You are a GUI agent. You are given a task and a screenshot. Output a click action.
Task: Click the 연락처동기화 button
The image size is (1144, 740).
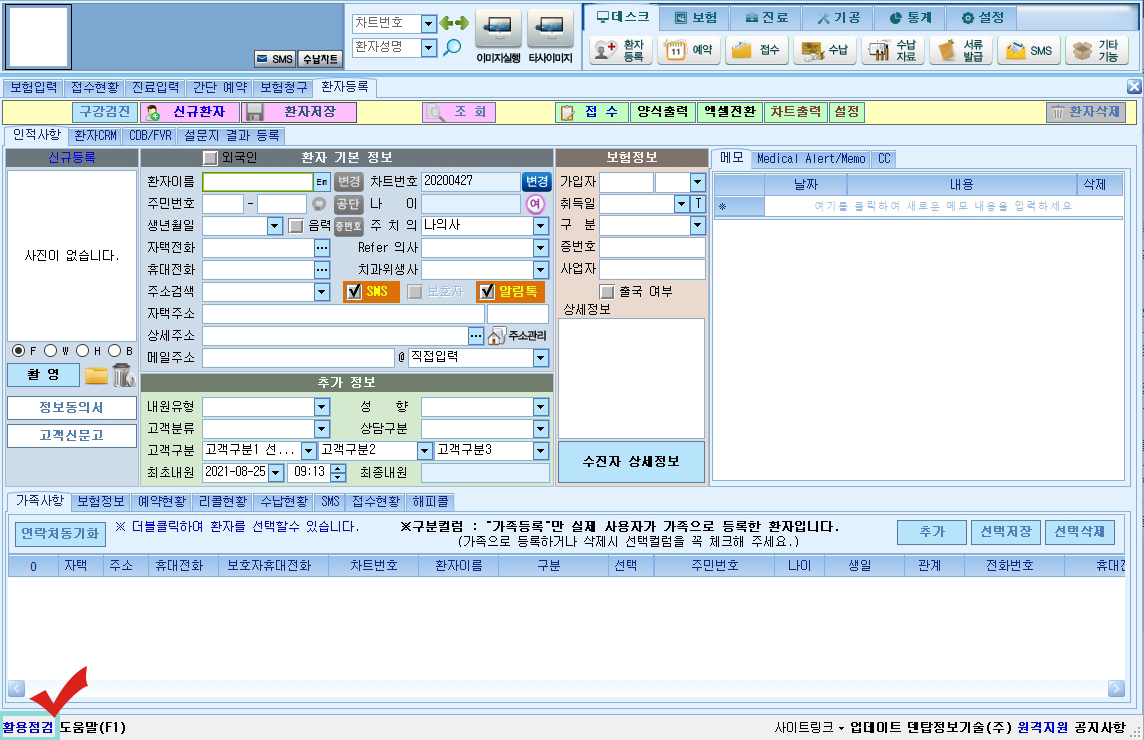click(60, 533)
